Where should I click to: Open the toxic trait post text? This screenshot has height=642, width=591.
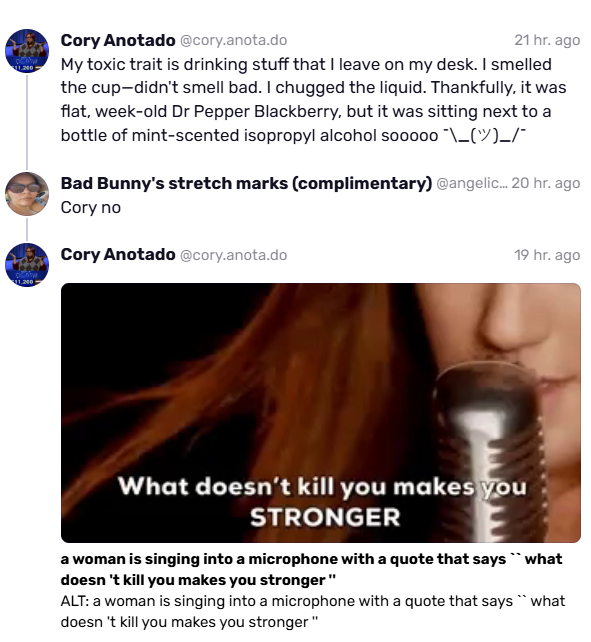pos(314,99)
